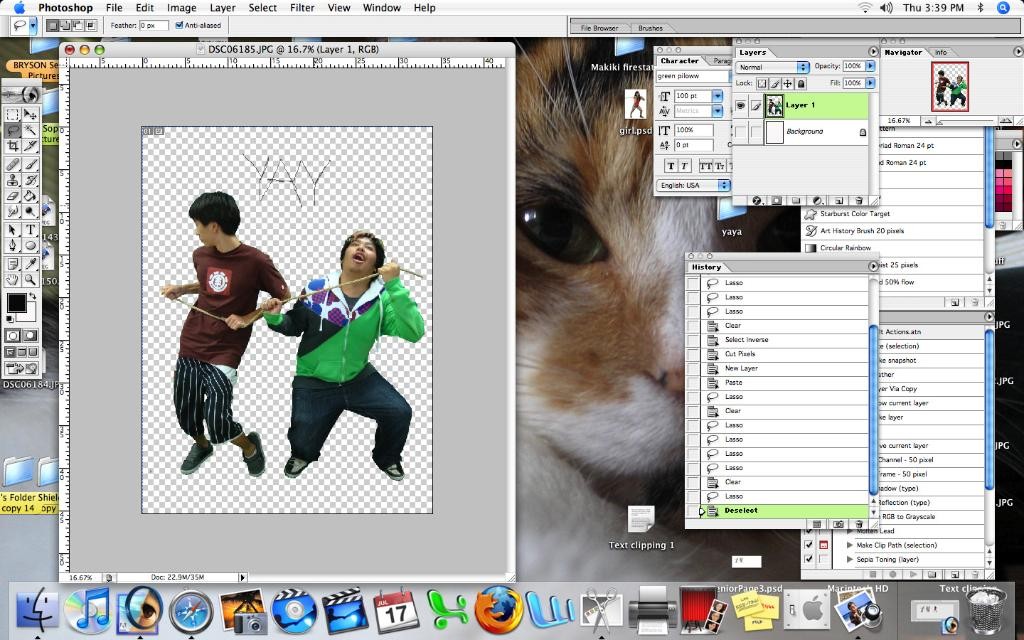Hide Layer 1 with its eye icon

741,106
